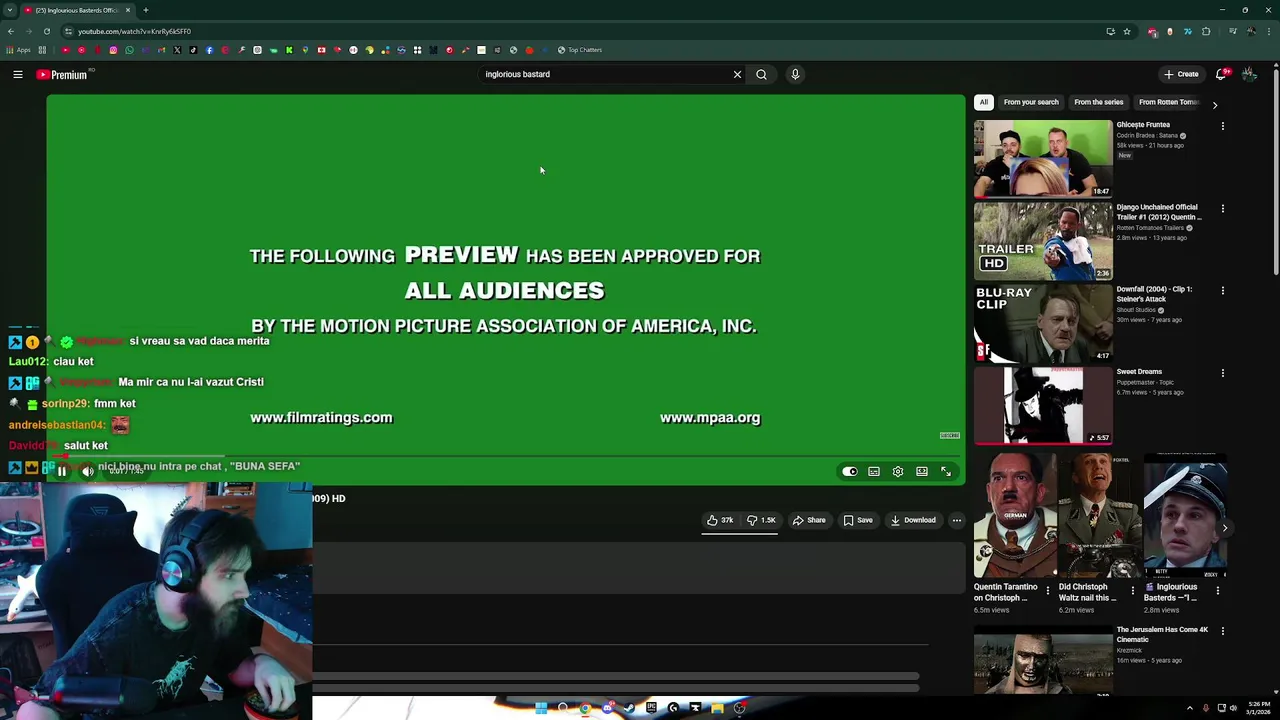
Task: Open the Top Chatters bookmark
Action: click(580, 50)
